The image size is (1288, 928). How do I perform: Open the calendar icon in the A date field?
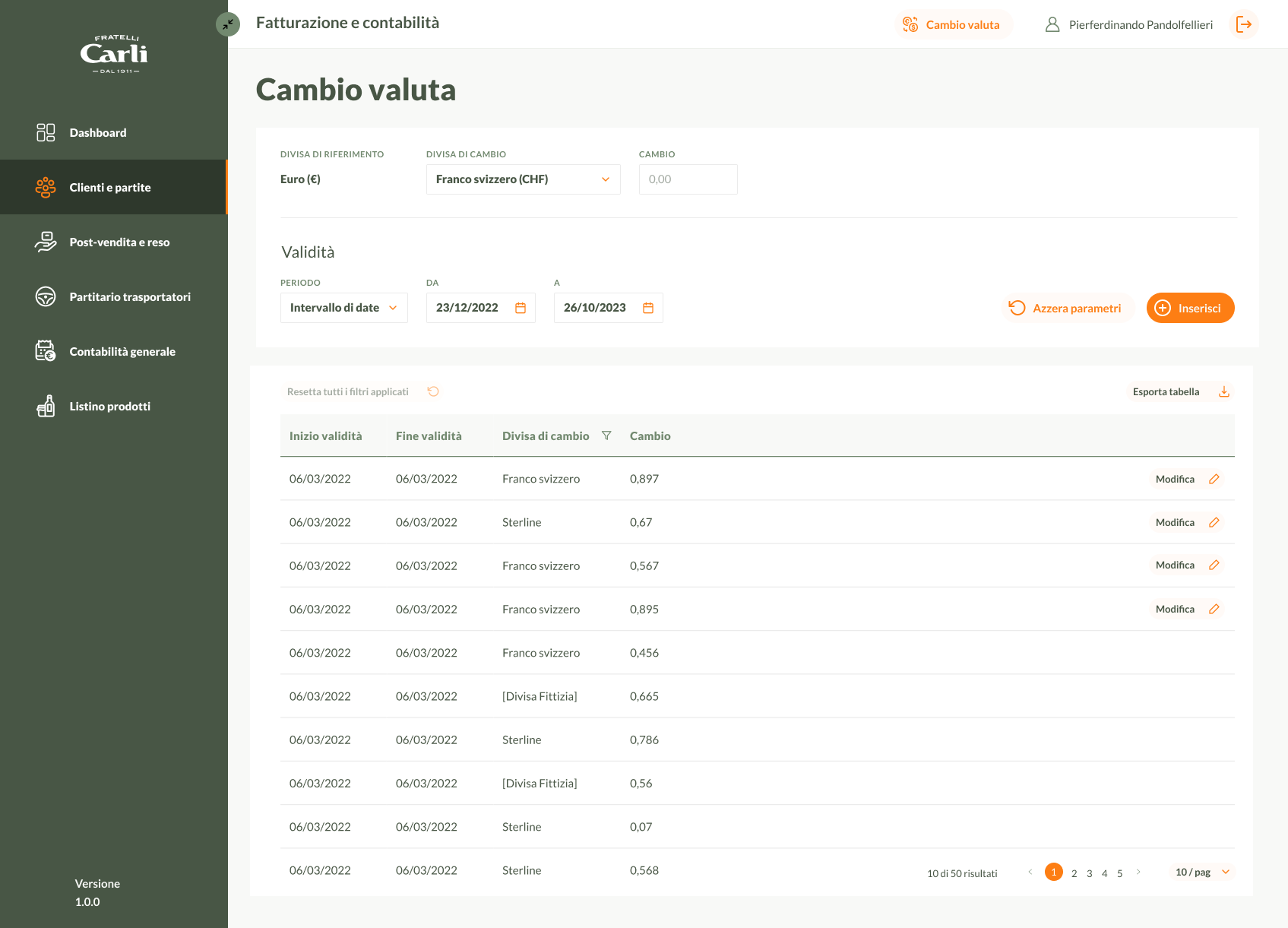click(x=648, y=308)
